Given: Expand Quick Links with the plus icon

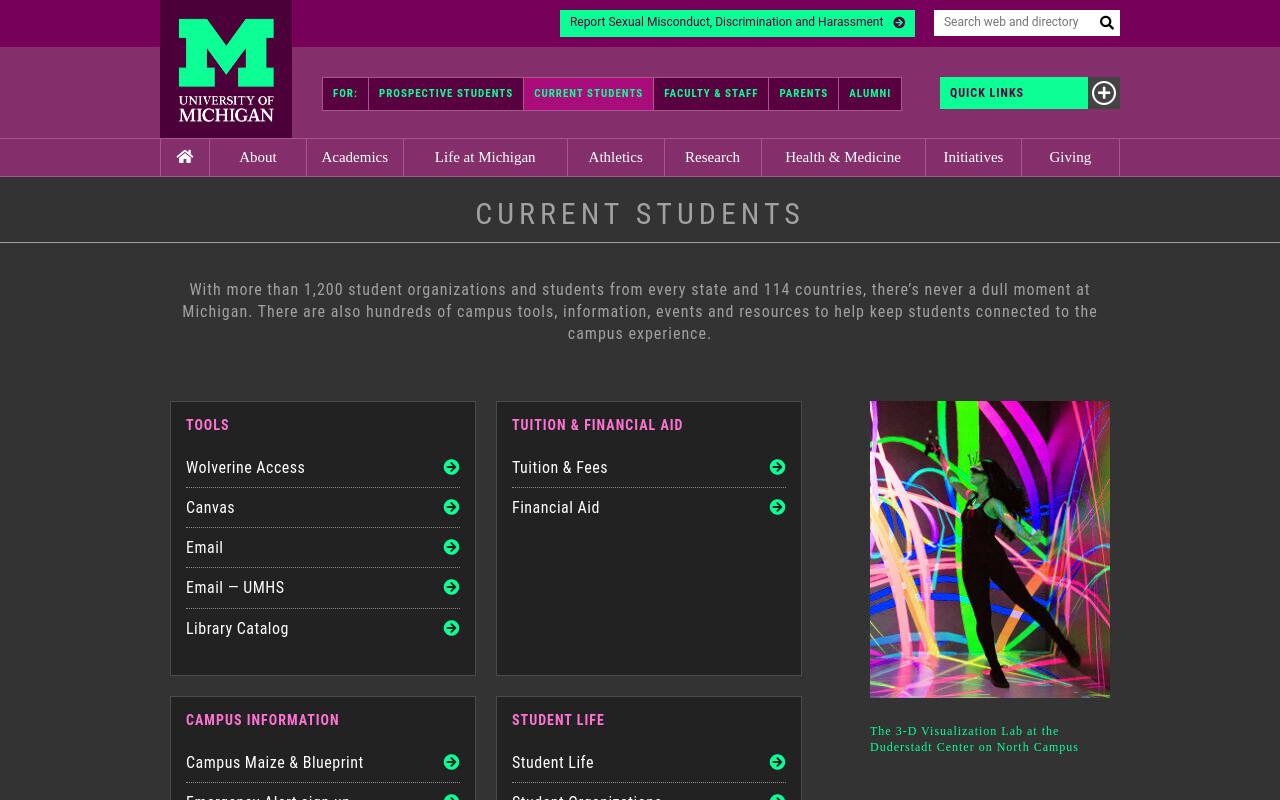Looking at the screenshot, I should click(1104, 93).
